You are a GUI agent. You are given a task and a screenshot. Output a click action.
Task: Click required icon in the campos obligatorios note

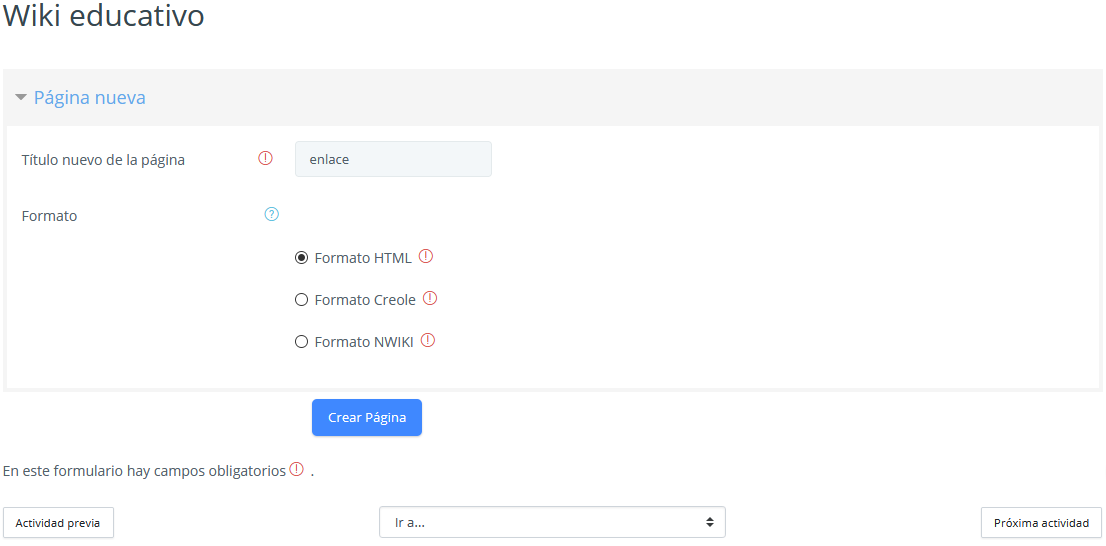click(x=297, y=470)
